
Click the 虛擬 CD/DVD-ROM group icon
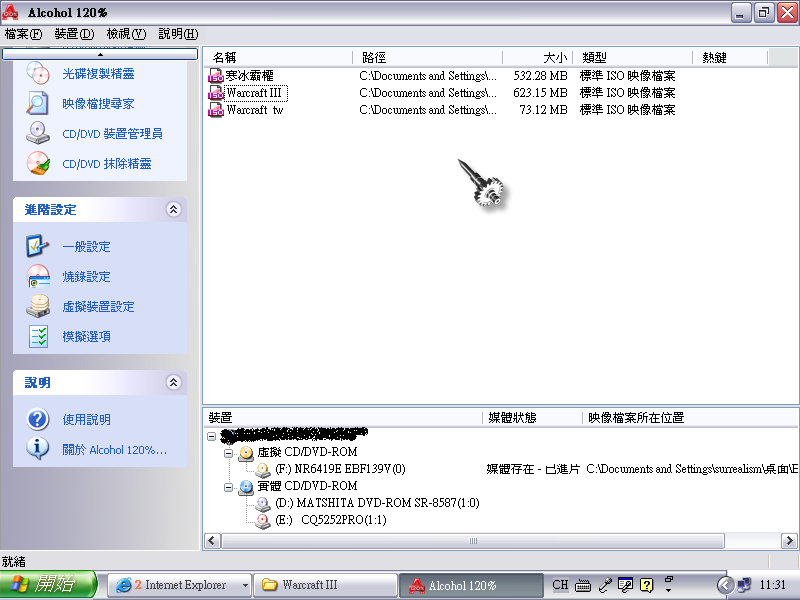pos(246,453)
